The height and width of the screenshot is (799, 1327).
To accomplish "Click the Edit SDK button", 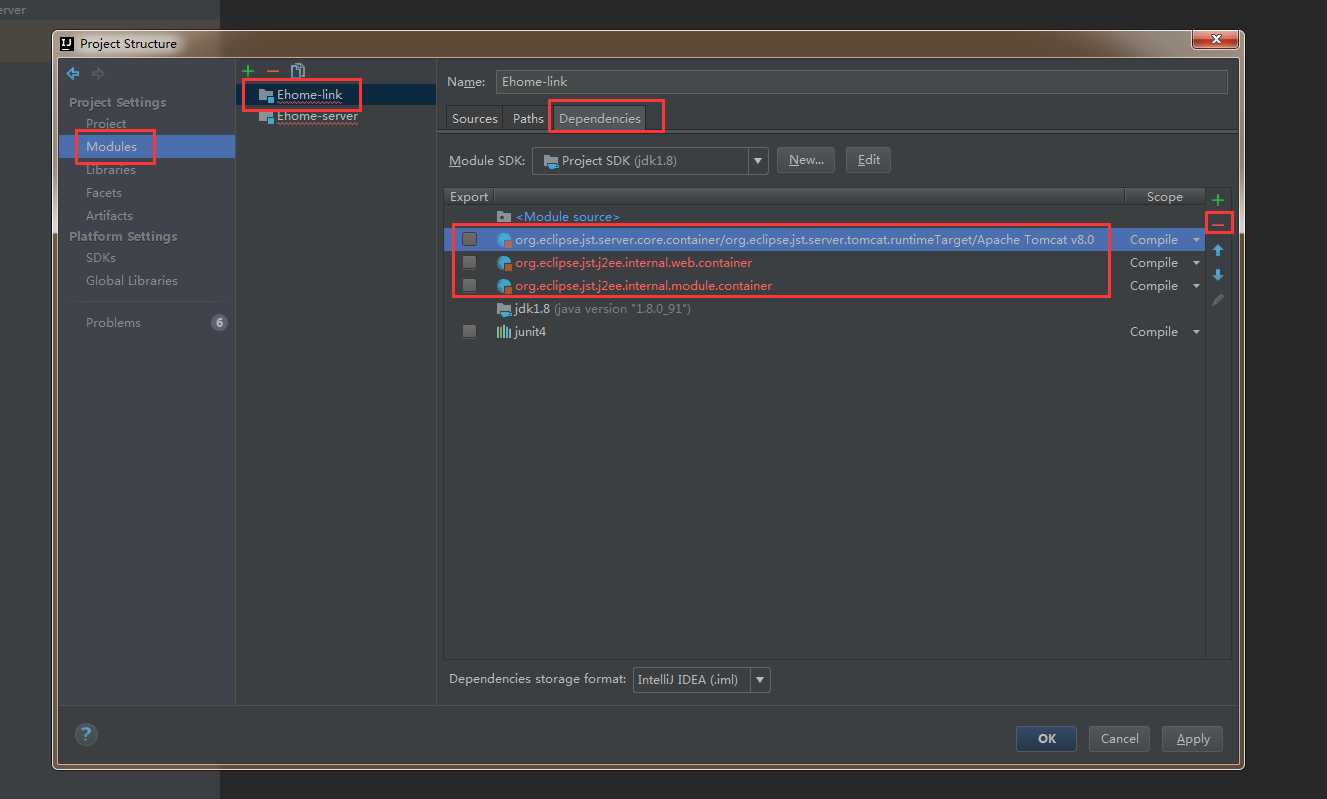I will pyautogui.click(x=869, y=160).
